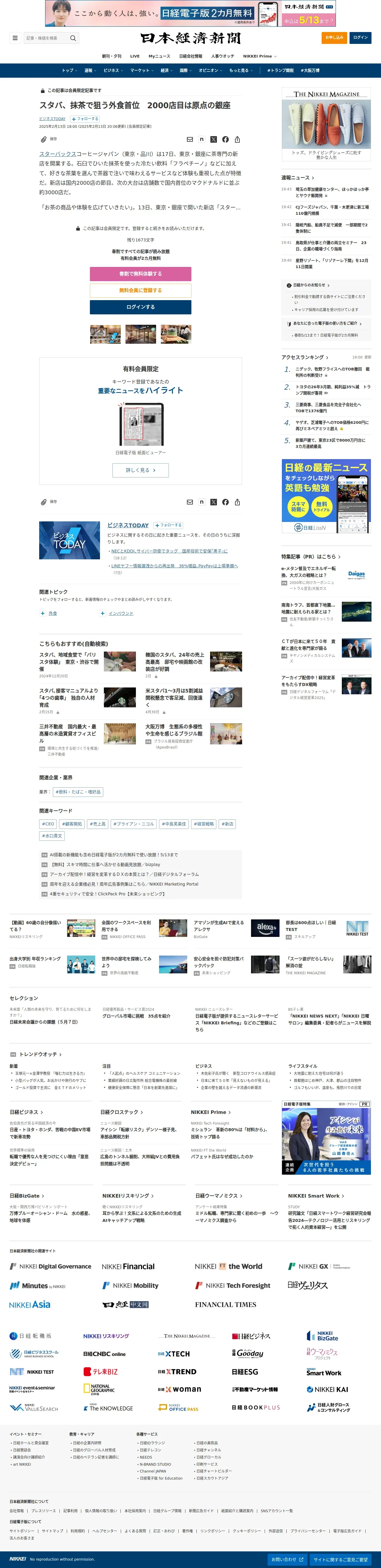
Task: Click 無料会員に登録する button
Action: [x=141, y=290]
